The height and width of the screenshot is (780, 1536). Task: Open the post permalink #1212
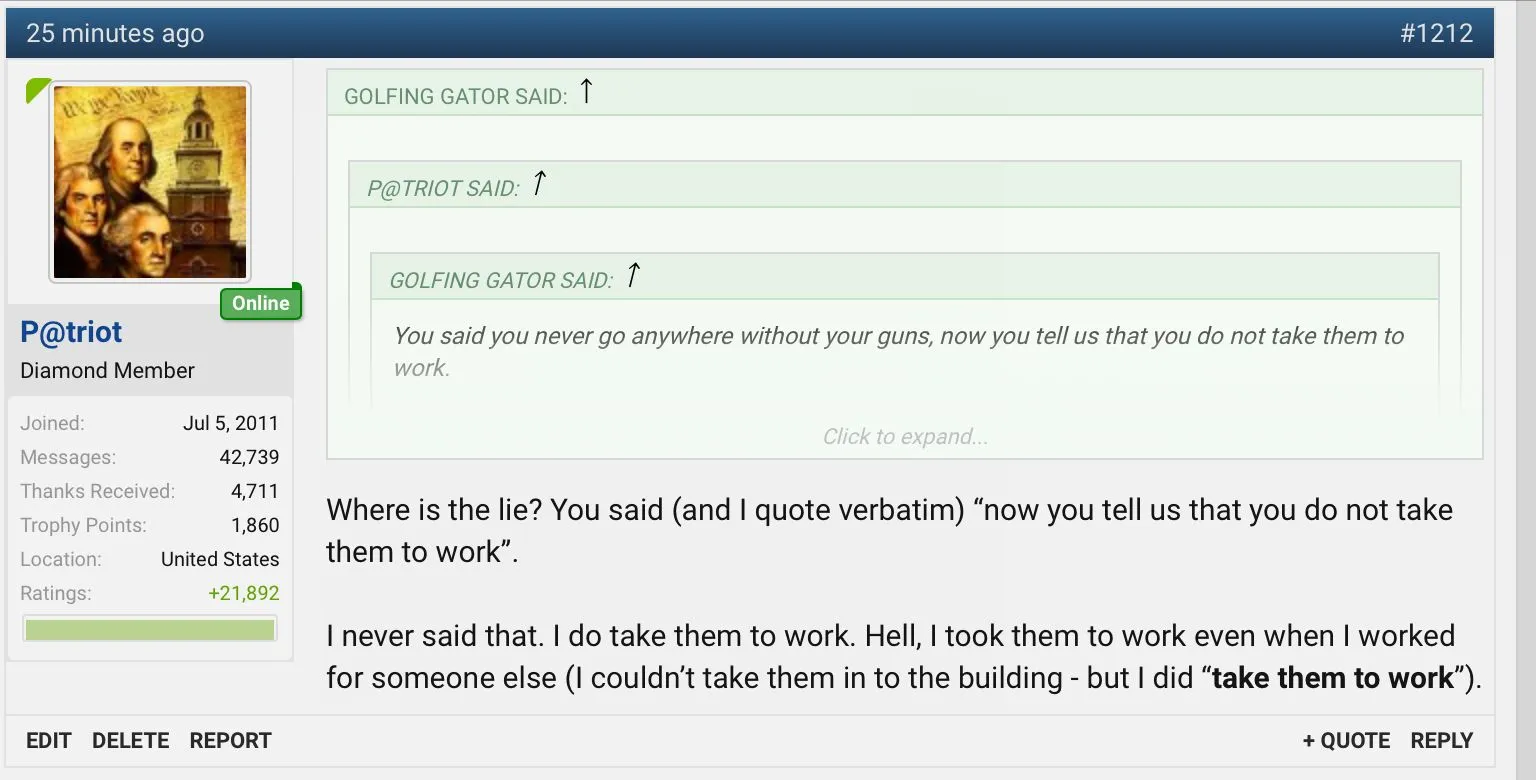pos(1436,33)
